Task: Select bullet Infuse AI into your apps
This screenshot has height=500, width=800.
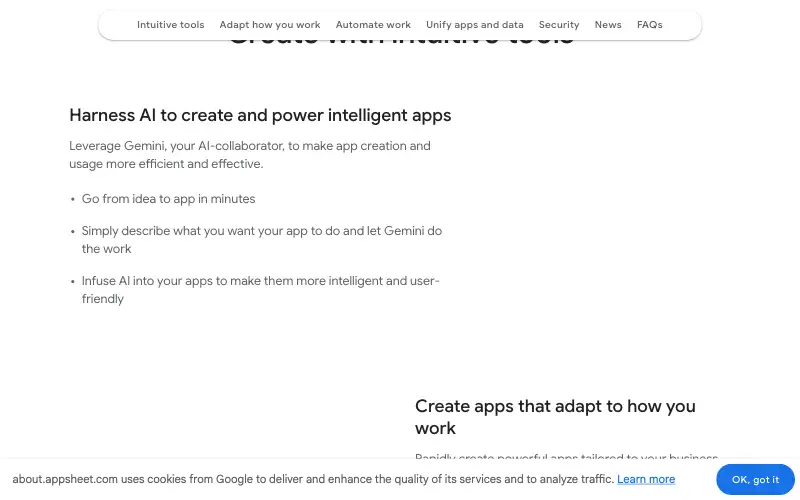Action: 261,290
